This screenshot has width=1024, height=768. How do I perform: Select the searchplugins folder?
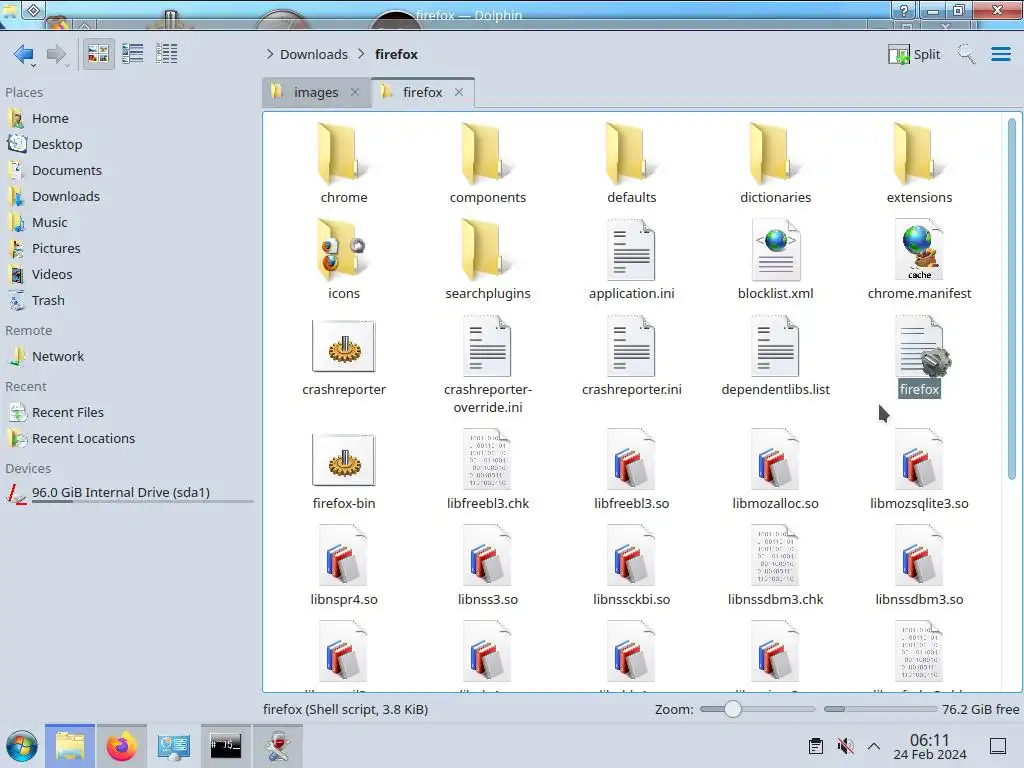coord(488,259)
